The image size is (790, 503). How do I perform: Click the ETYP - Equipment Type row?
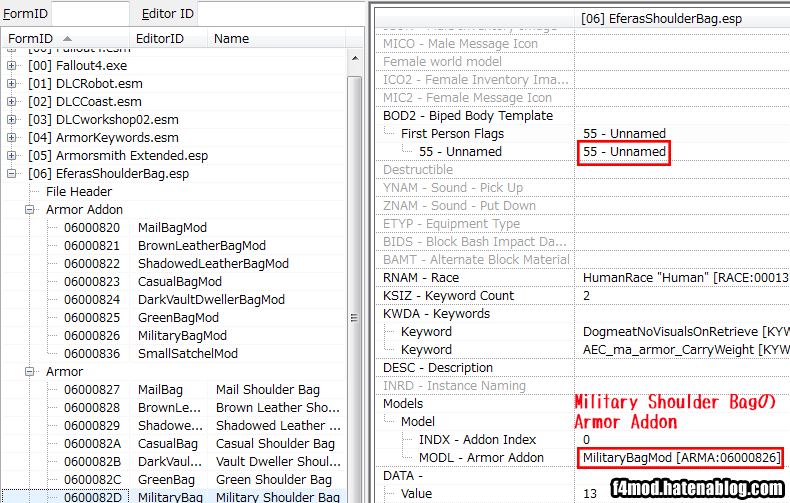(x=451, y=224)
